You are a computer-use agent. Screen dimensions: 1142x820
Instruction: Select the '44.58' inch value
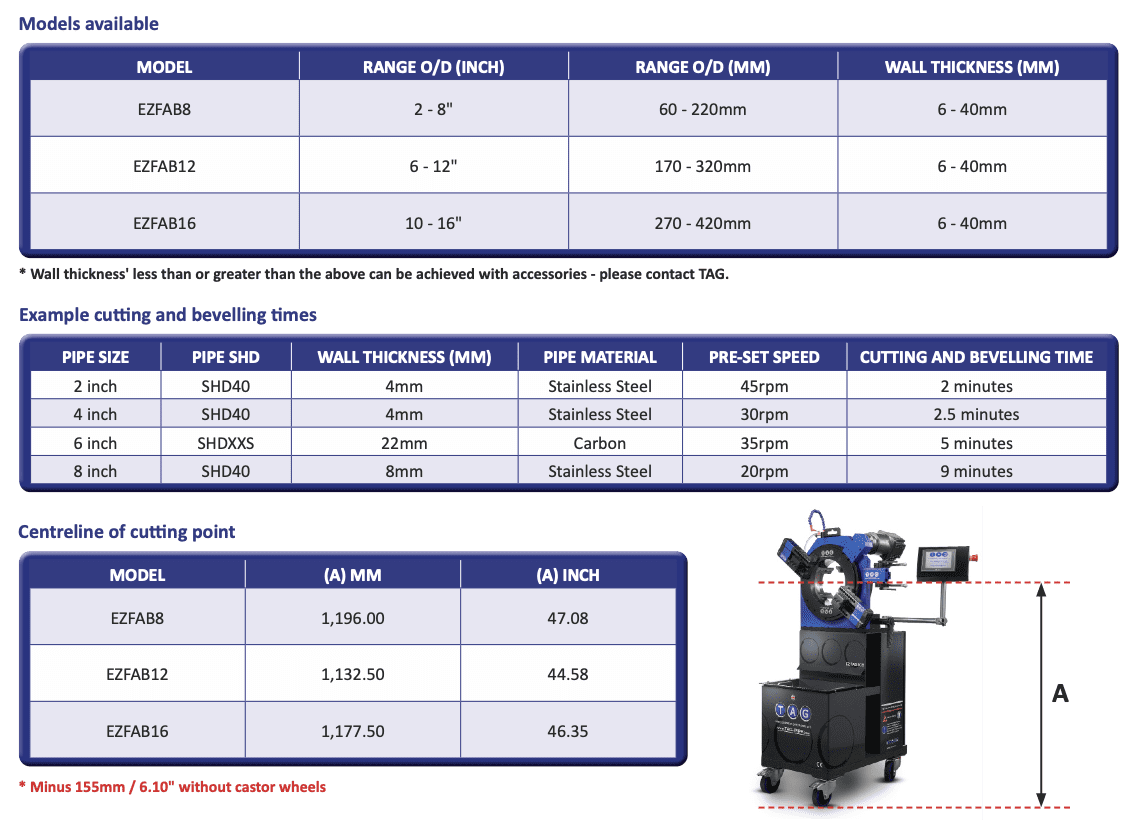[568, 674]
